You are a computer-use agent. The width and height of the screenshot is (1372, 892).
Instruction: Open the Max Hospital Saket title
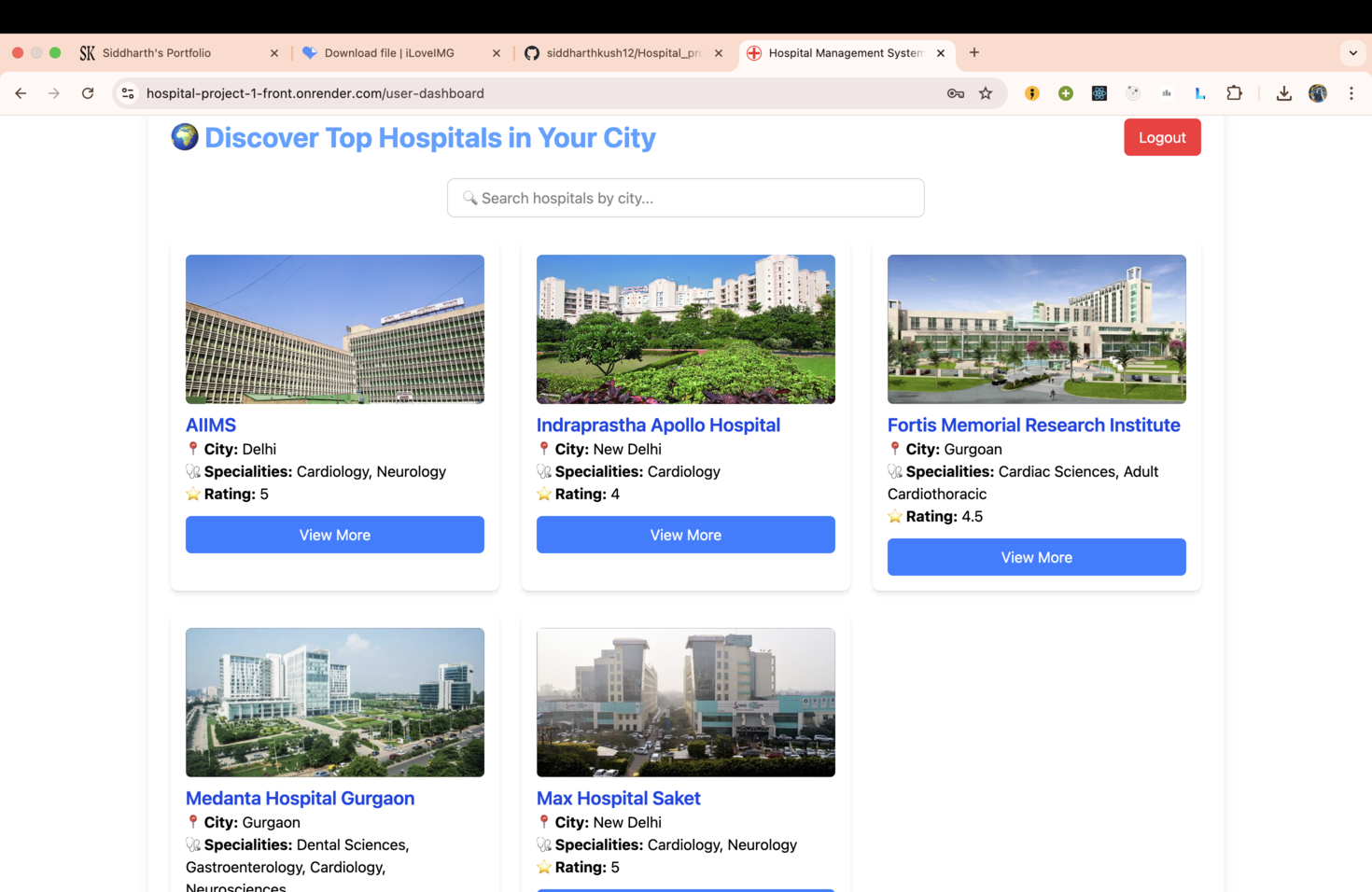click(618, 798)
